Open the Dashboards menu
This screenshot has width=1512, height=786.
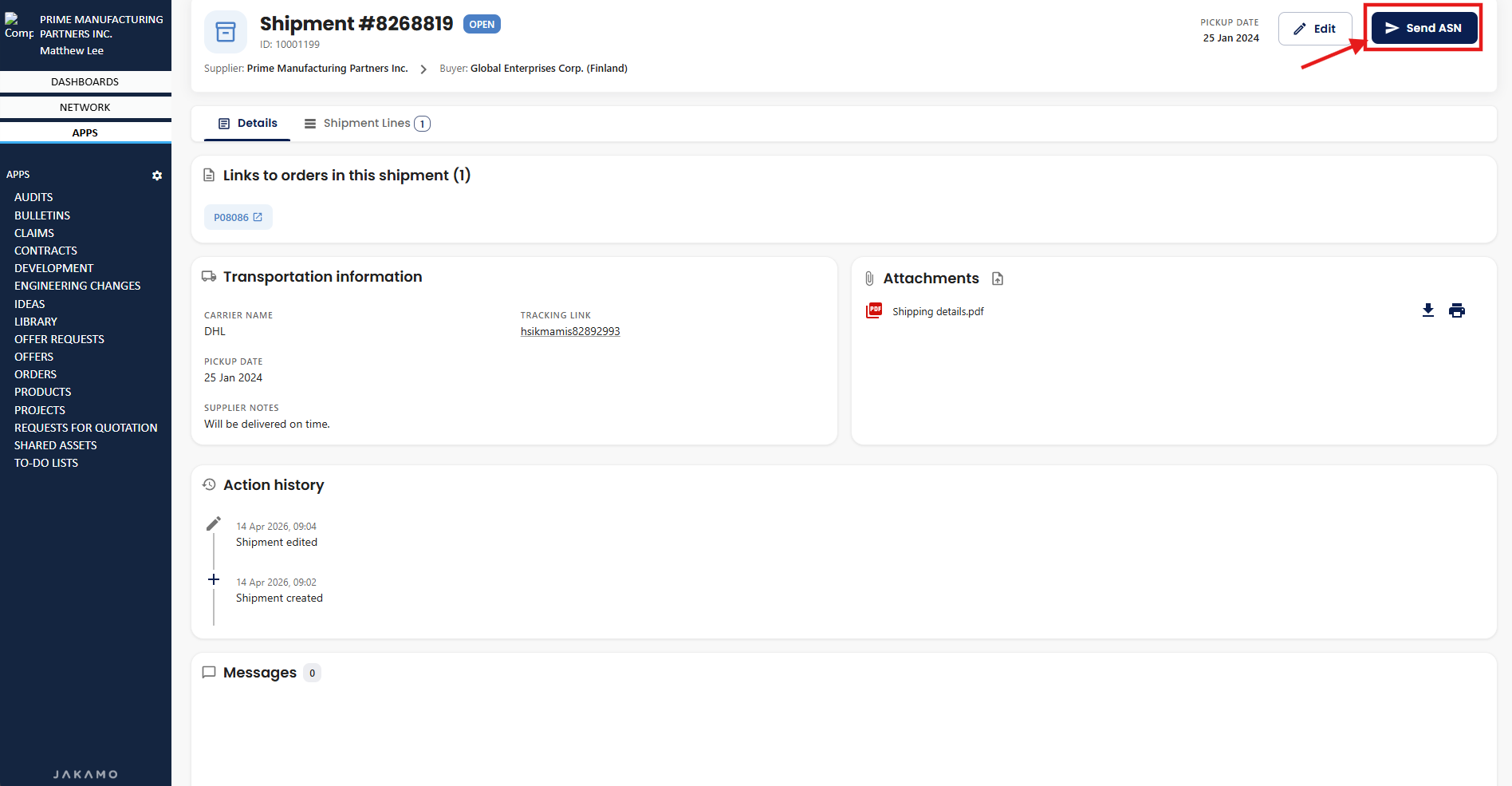point(85,81)
